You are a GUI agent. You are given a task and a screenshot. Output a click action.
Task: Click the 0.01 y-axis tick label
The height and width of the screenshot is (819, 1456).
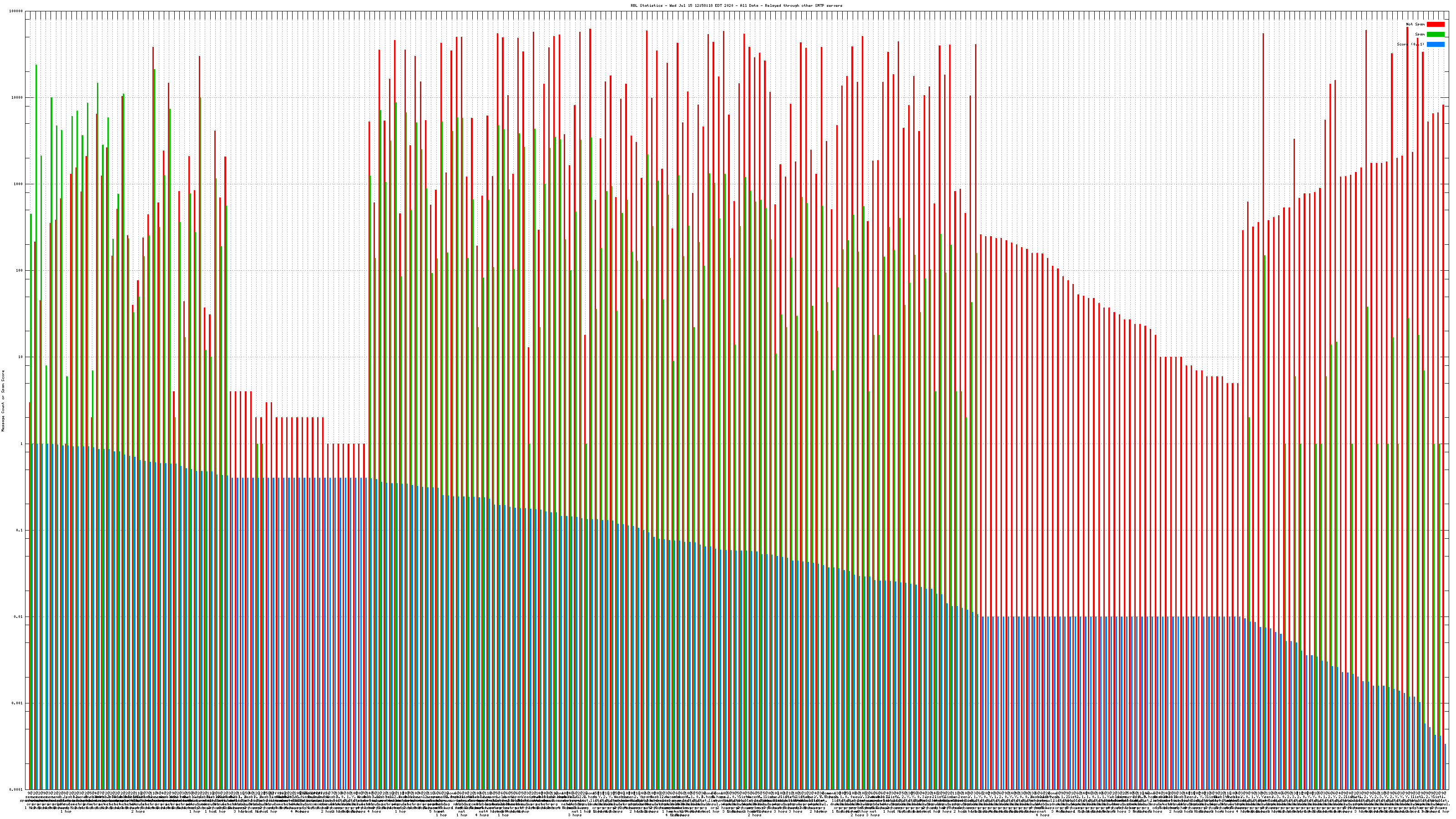[x=19, y=617]
